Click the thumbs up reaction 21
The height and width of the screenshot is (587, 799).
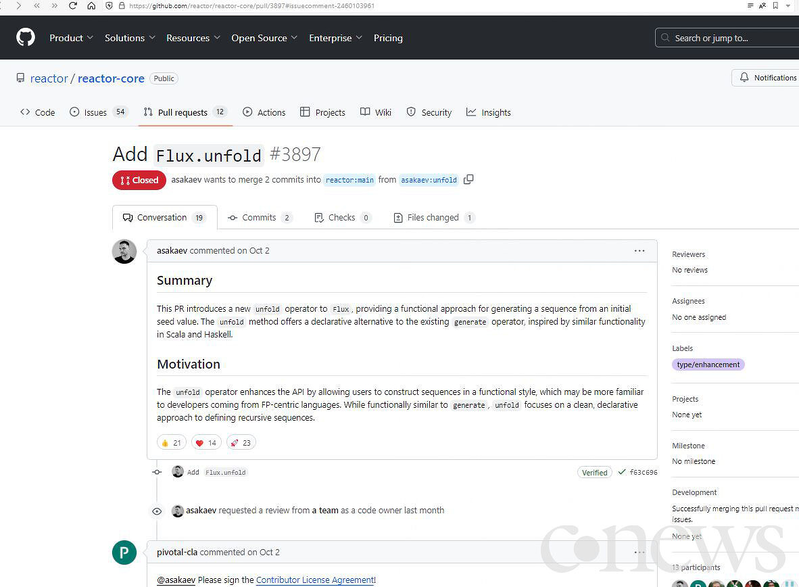click(171, 443)
